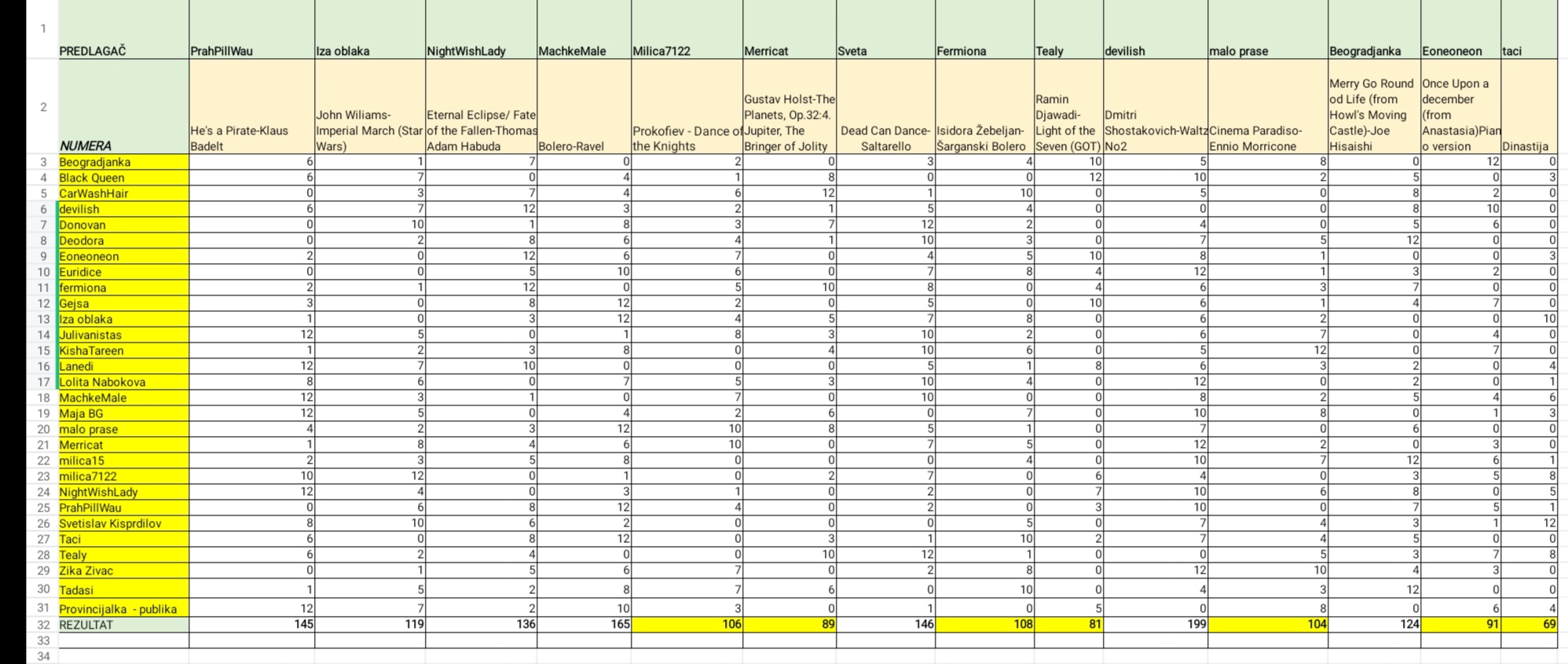This screenshot has height=664, width=1568.
Task: Select the Isidora Žebeljan Šarganski Bolero cell
Action: point(985,107)
